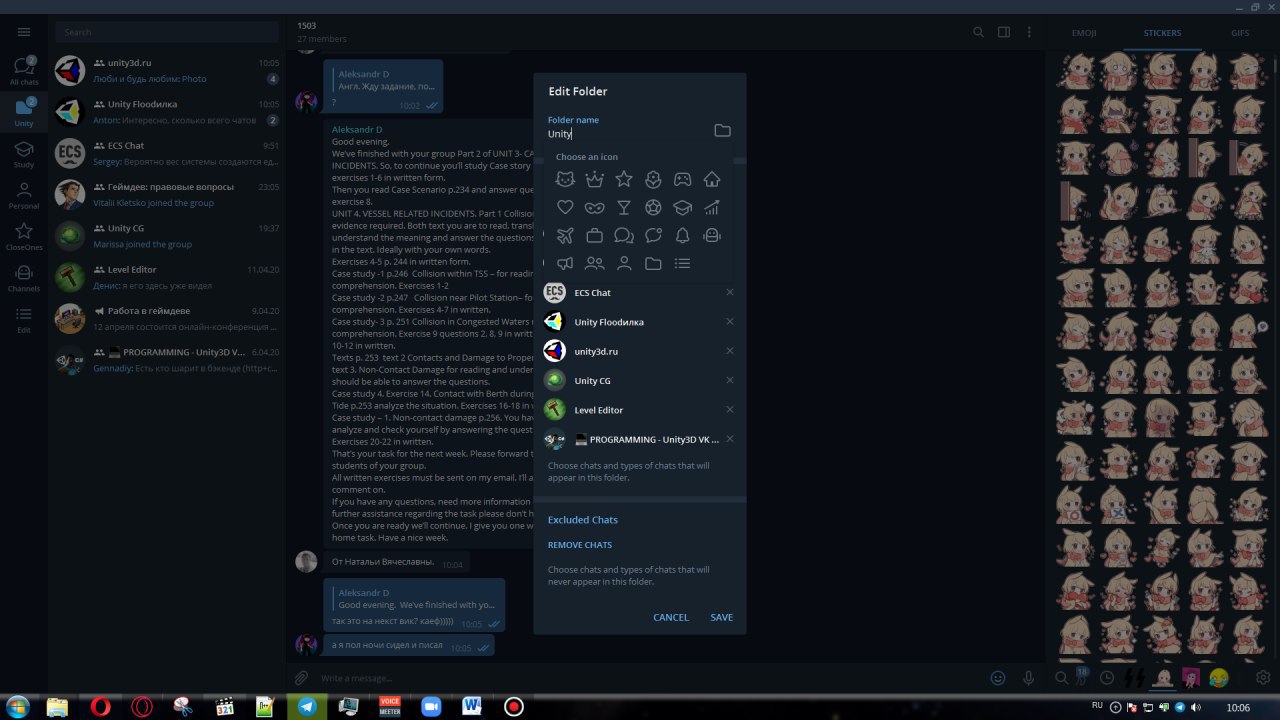Open Voicemeeter from the taskbar
This screenshot has width=1280, height=720.
pyautogui.click(x=390, y=707)
